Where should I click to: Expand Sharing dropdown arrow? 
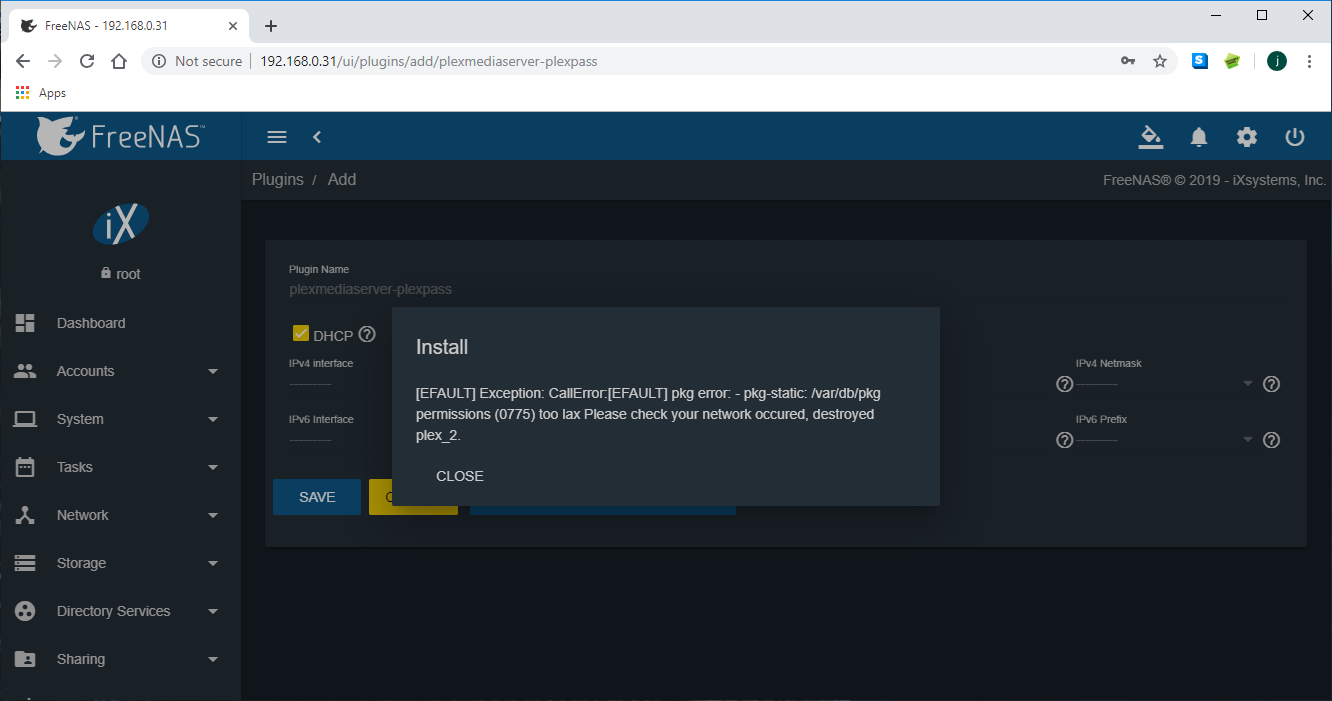[x=213, y=659]
